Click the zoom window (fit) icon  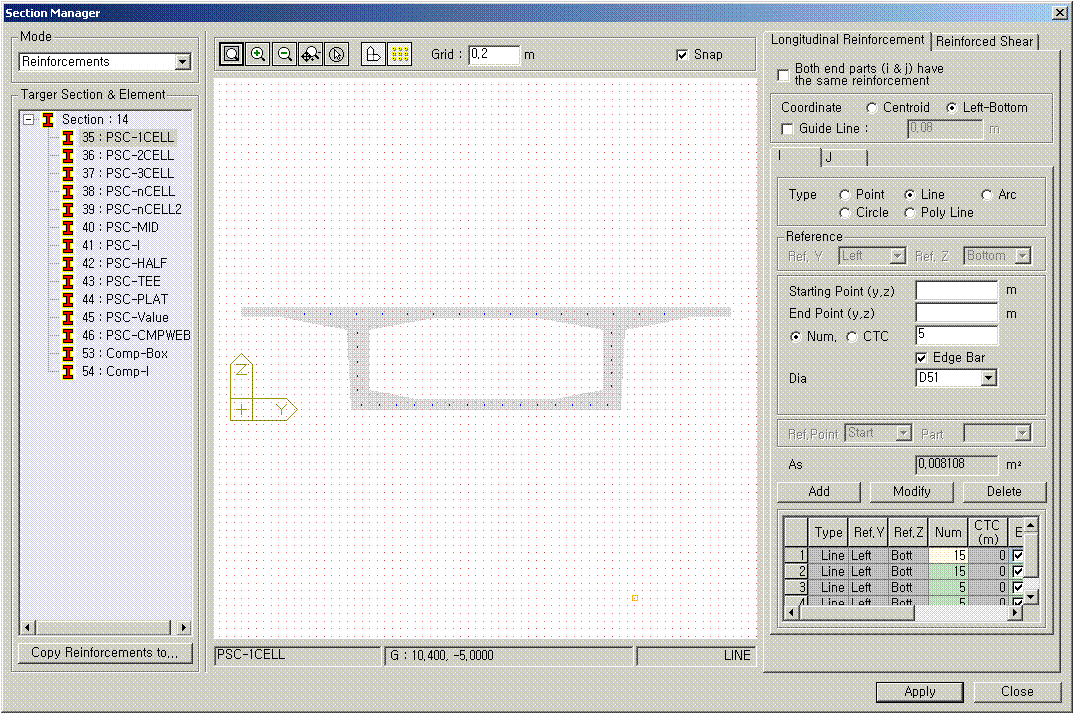[232, 54]
